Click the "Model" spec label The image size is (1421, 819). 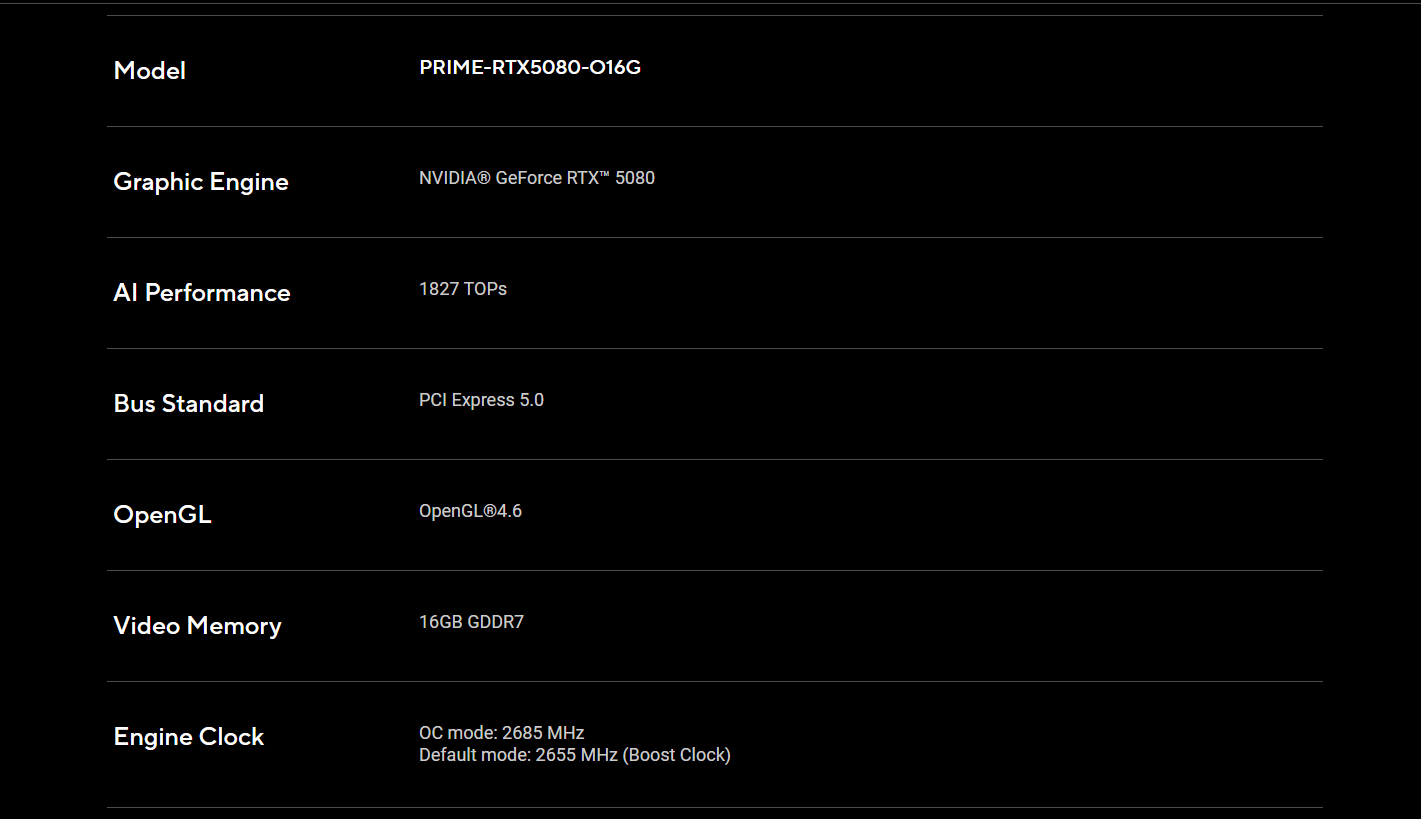tap(150, 71)
